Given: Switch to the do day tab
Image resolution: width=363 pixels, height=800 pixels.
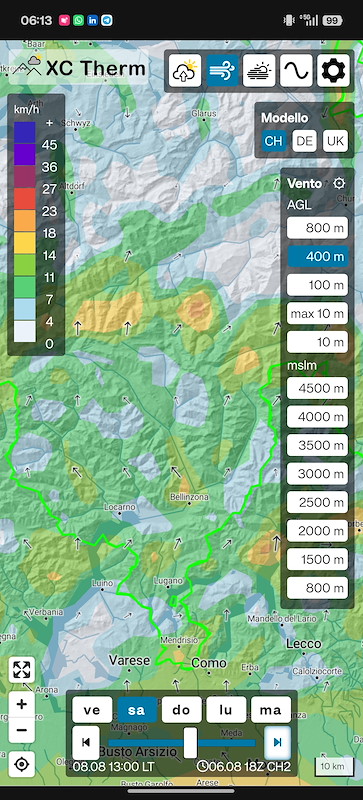Looking at the screenshot, I should click(x=181, y=710).
